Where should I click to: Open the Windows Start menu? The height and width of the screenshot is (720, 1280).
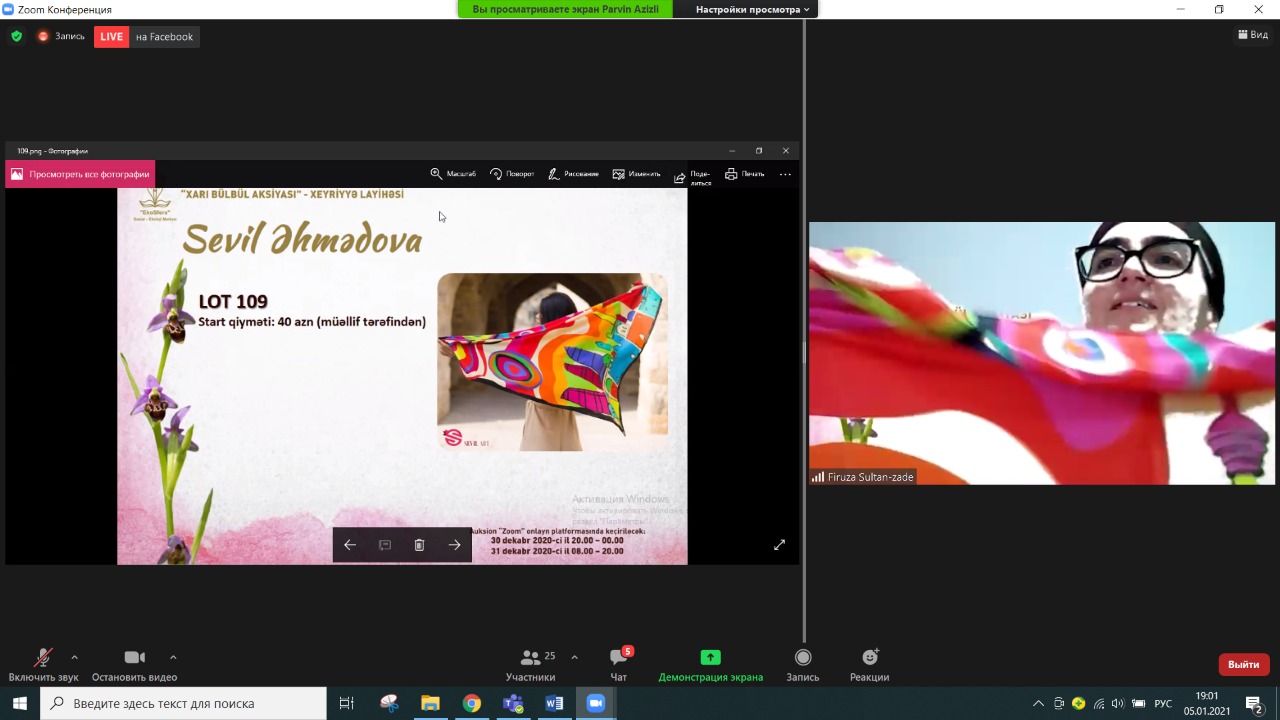click(x=20, y=703)
